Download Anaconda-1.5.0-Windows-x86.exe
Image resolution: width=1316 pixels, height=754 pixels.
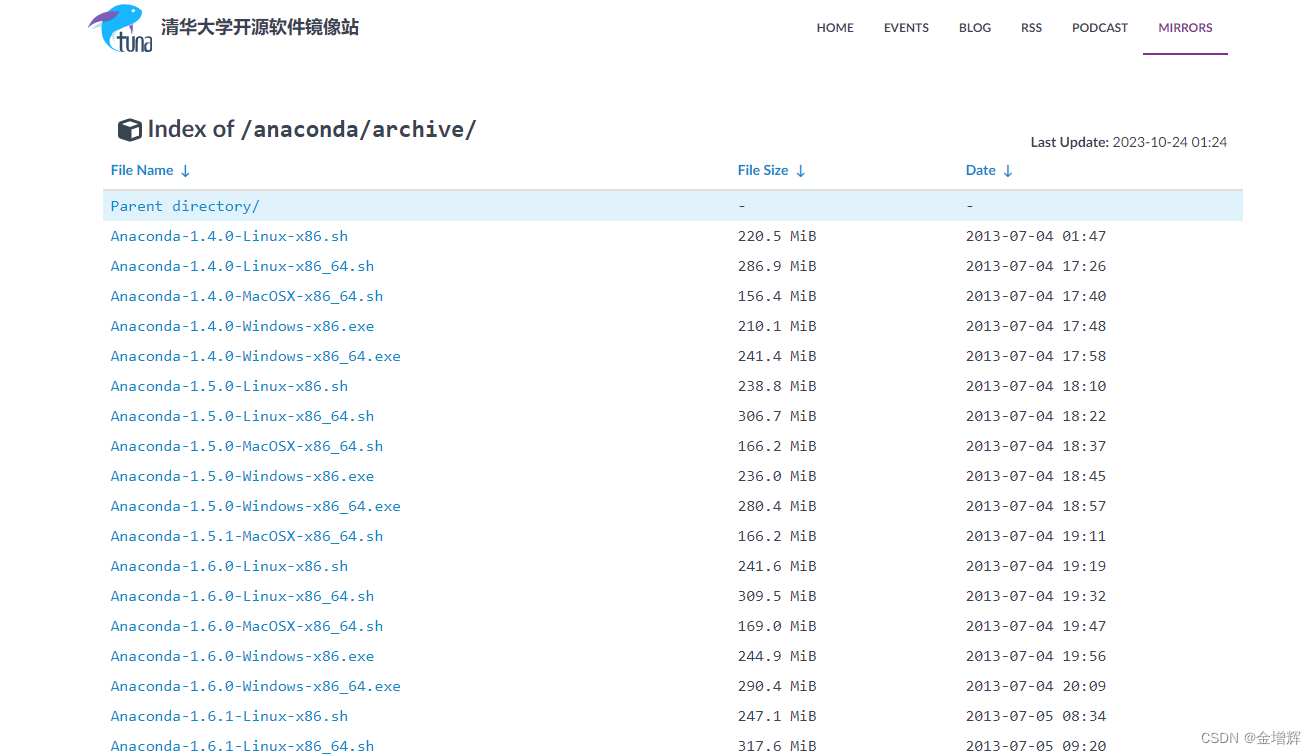pos(242,476)
